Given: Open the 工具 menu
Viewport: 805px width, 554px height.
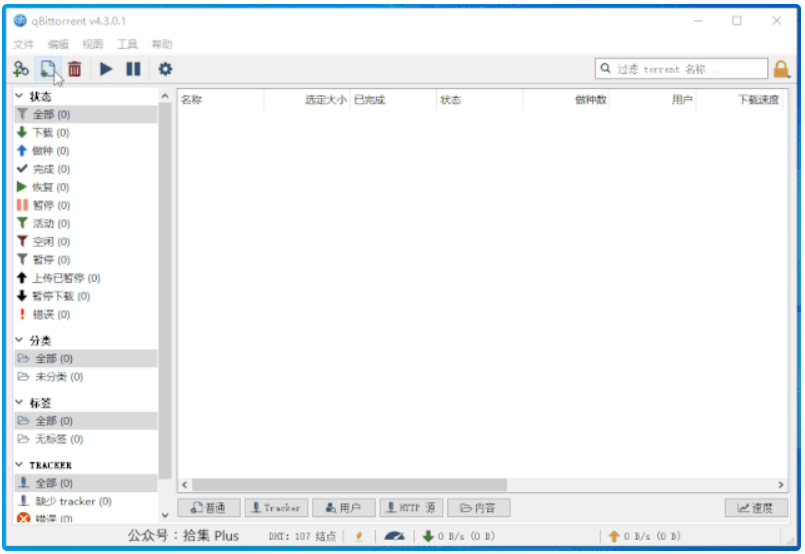Looking at the screenshot, I should (x=127, y=44).
